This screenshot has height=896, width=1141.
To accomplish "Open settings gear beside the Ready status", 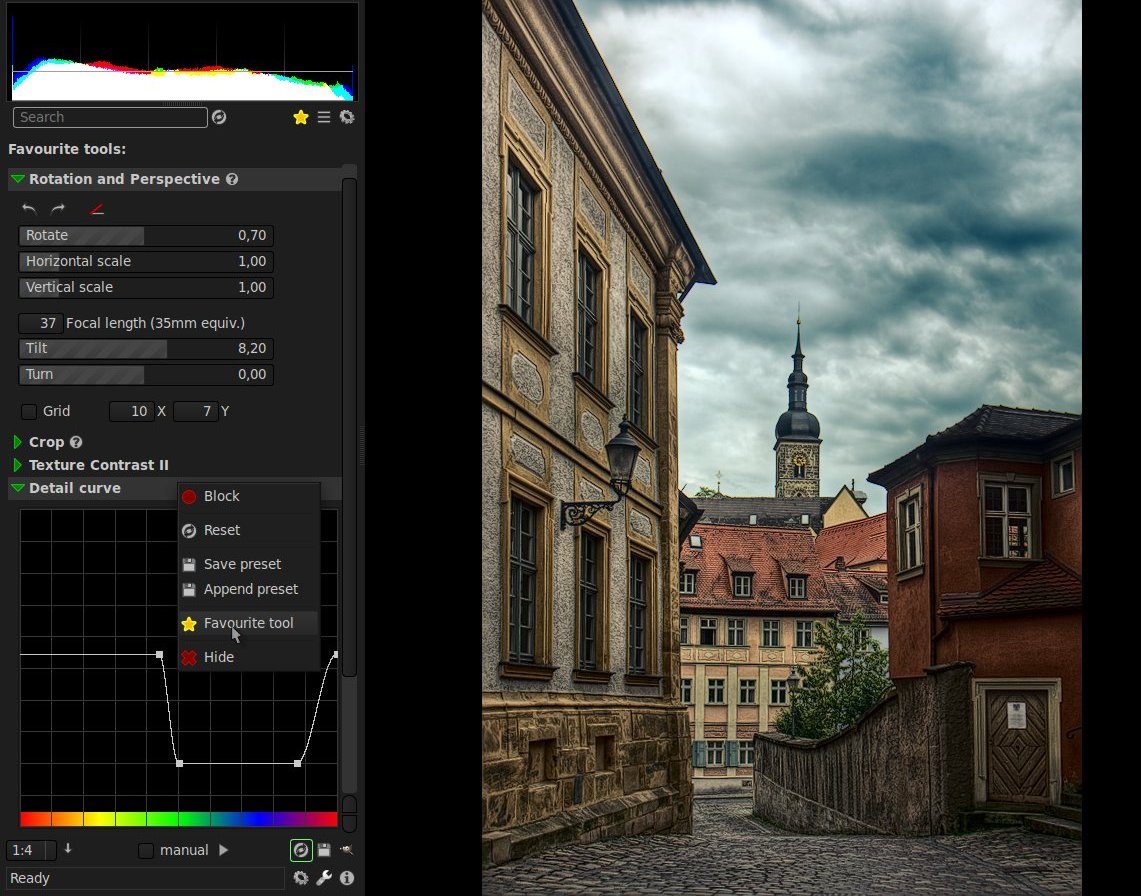I will click(x=301, y=878).
